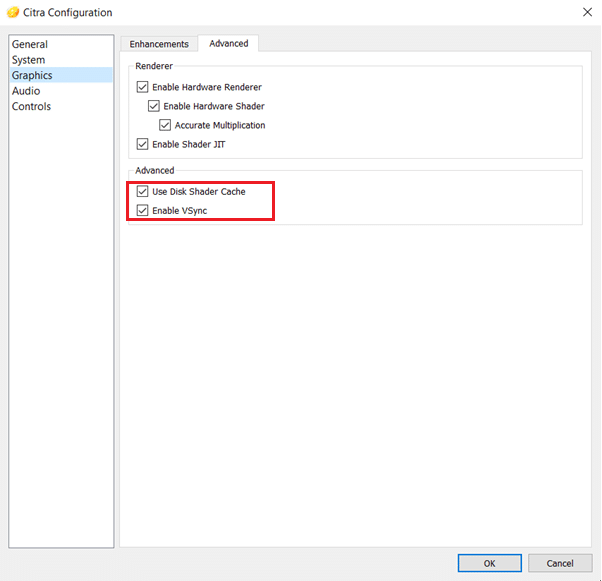Toggle Use Disk Shader Cache
The height and width of the screenshot is (581, 602).
(142, 191)
